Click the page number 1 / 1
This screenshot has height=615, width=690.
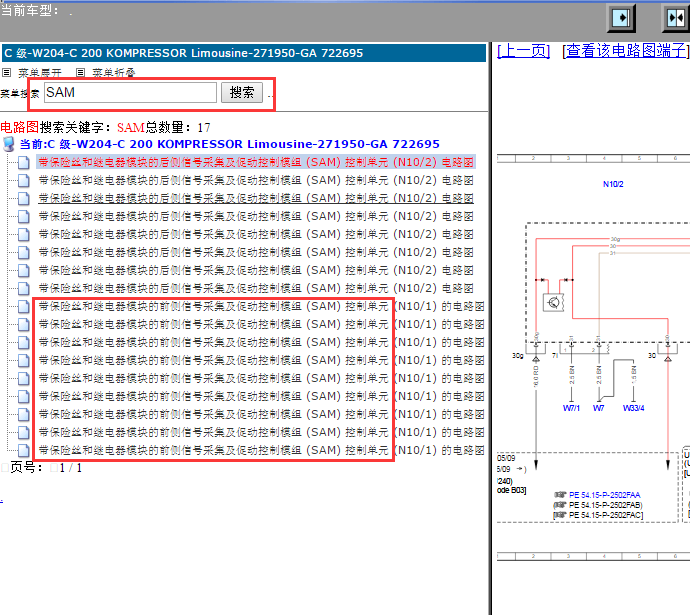coord(70,468)
